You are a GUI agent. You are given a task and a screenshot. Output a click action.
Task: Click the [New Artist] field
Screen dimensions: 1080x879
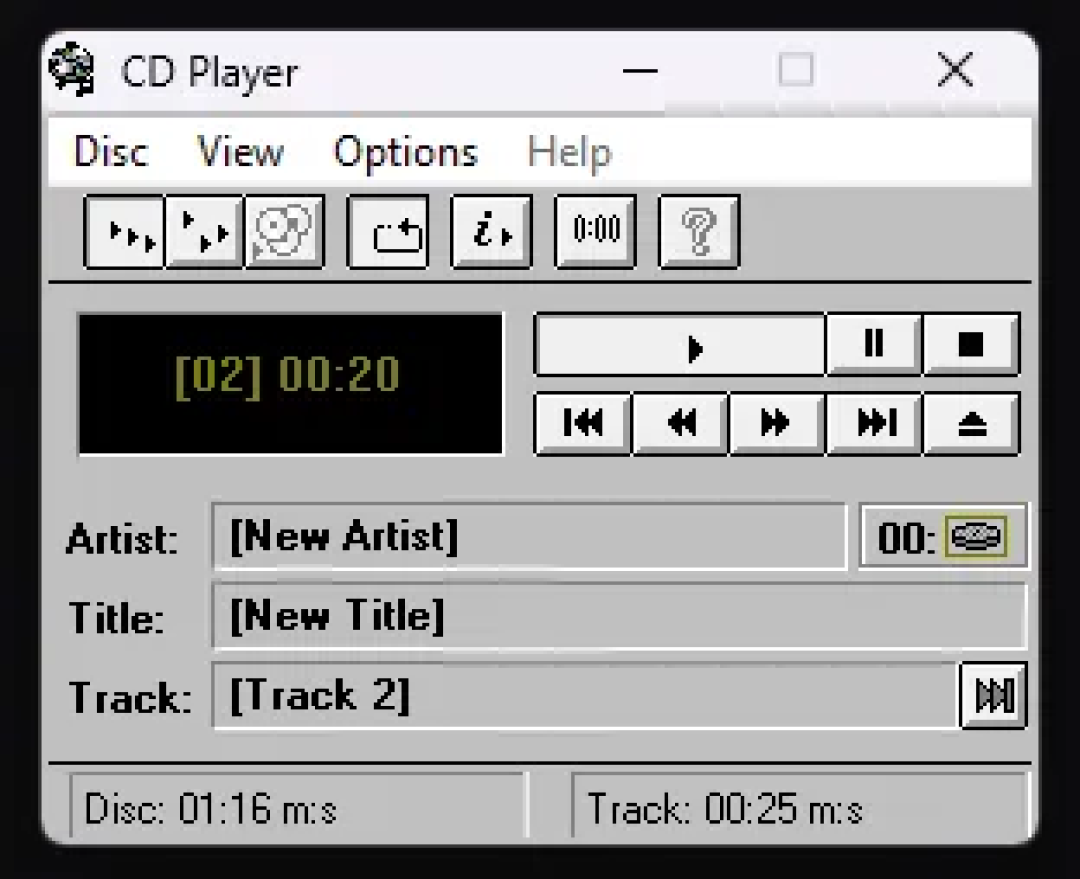point(529,537)
